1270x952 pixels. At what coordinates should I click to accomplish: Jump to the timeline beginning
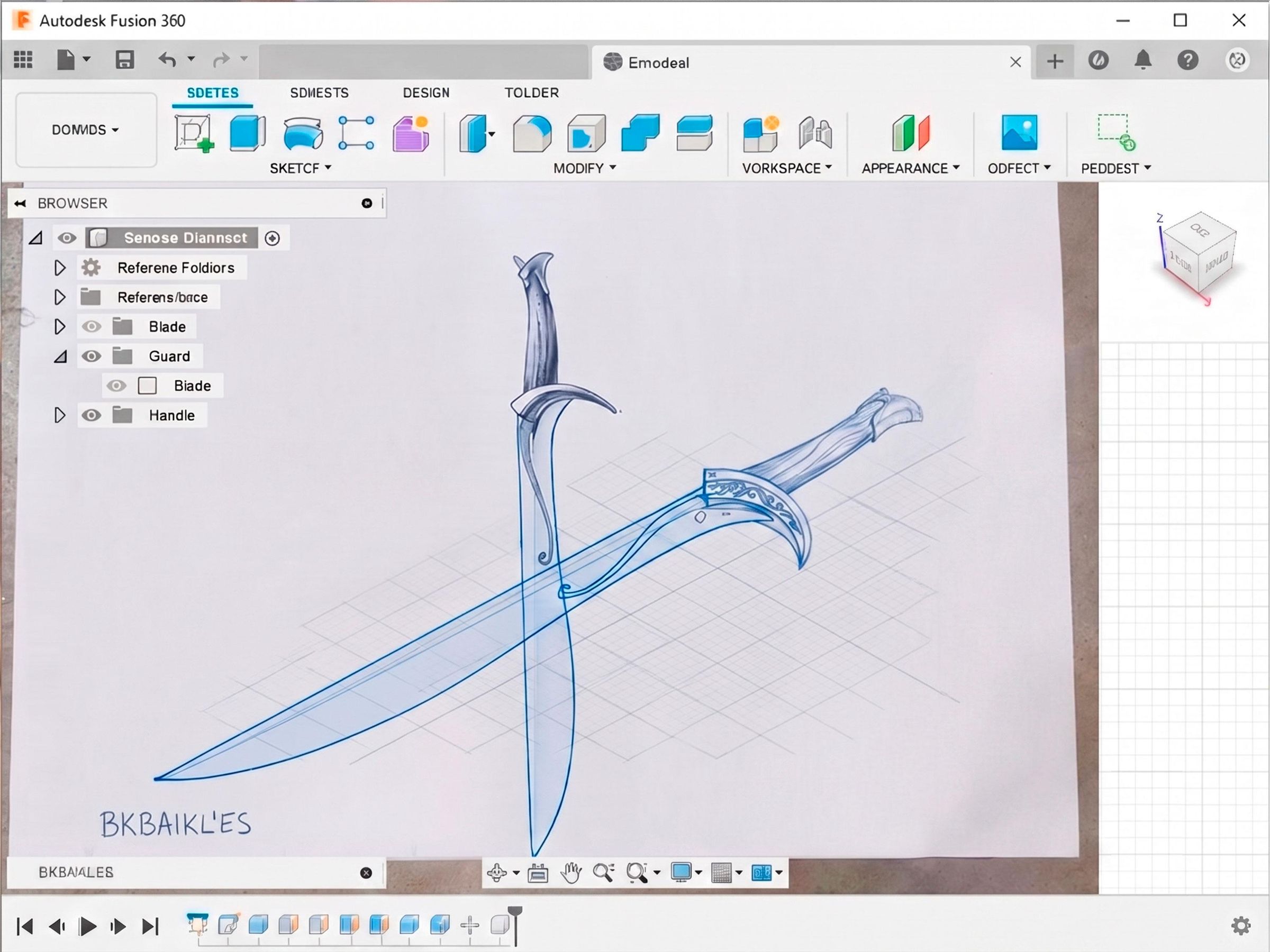(25, 926)
